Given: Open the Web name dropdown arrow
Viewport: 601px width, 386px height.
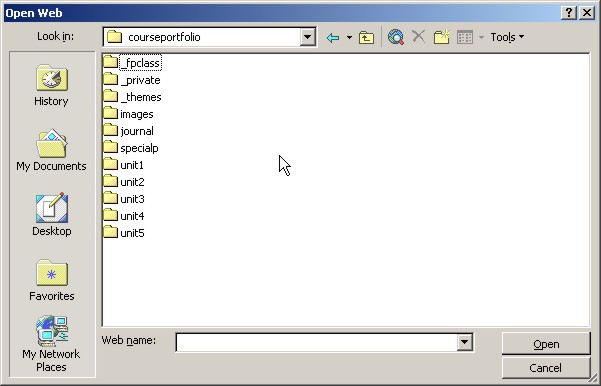Looking at the screenshot, I should tap(464, 342).
